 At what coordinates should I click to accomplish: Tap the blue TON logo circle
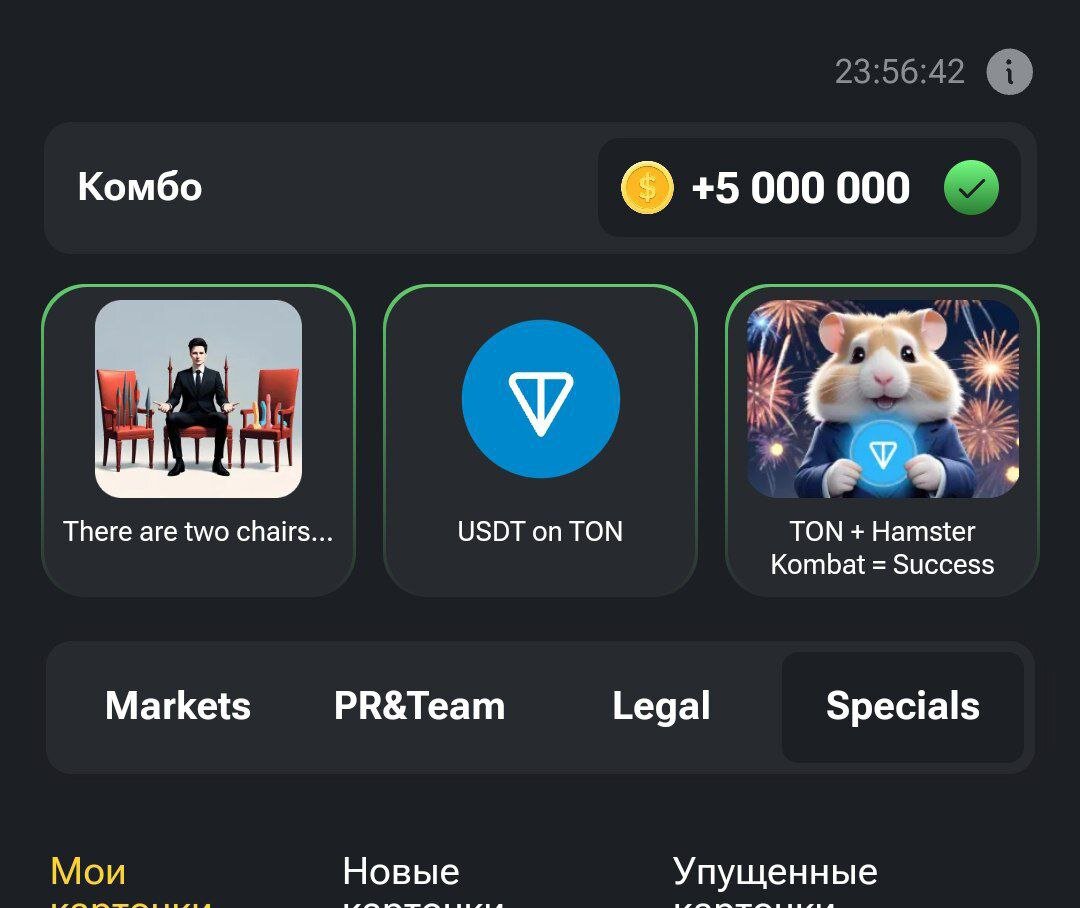point(541,399)
